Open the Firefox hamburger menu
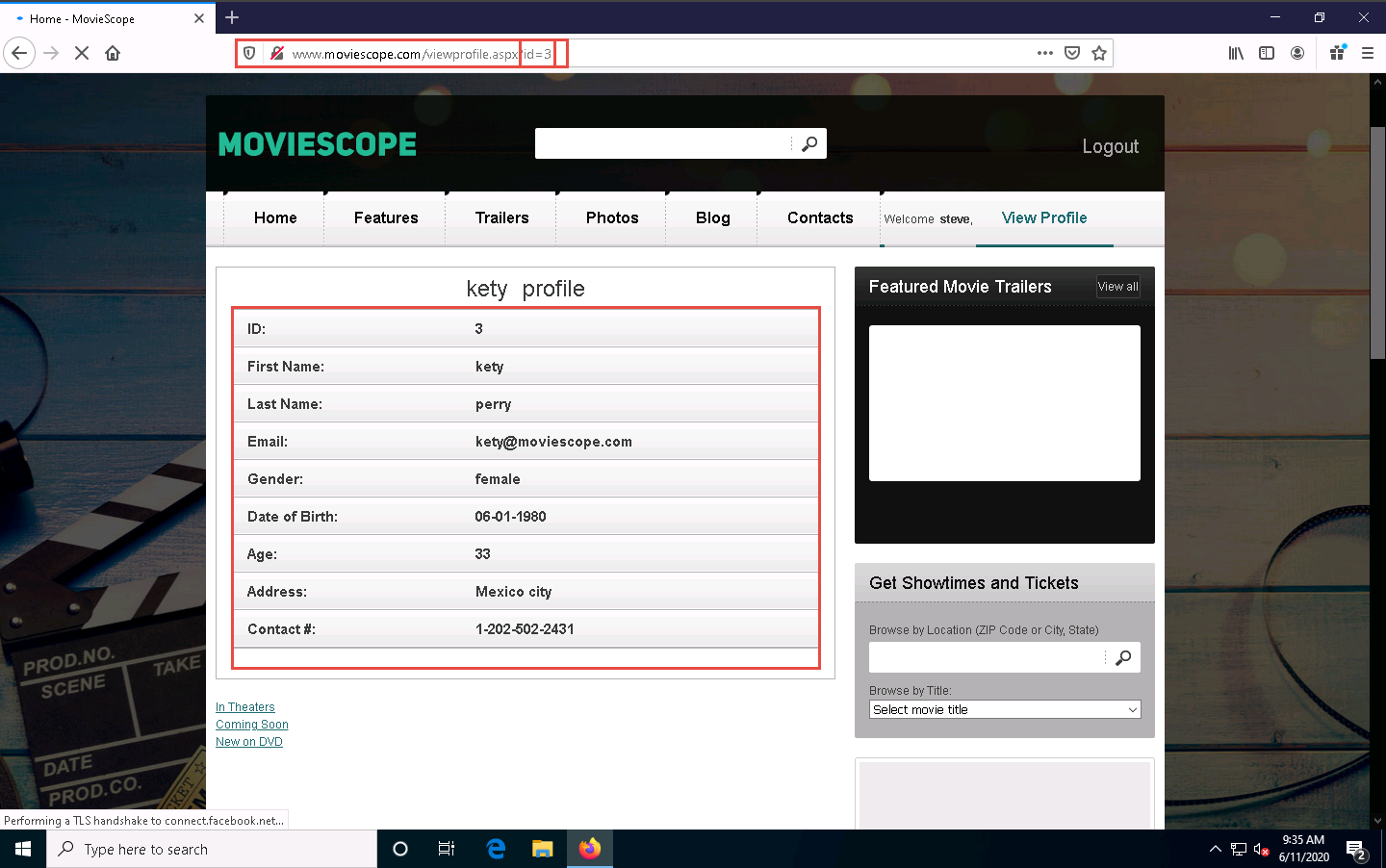This screenshot has width=1386, height=868. (x=1367, y=53)
